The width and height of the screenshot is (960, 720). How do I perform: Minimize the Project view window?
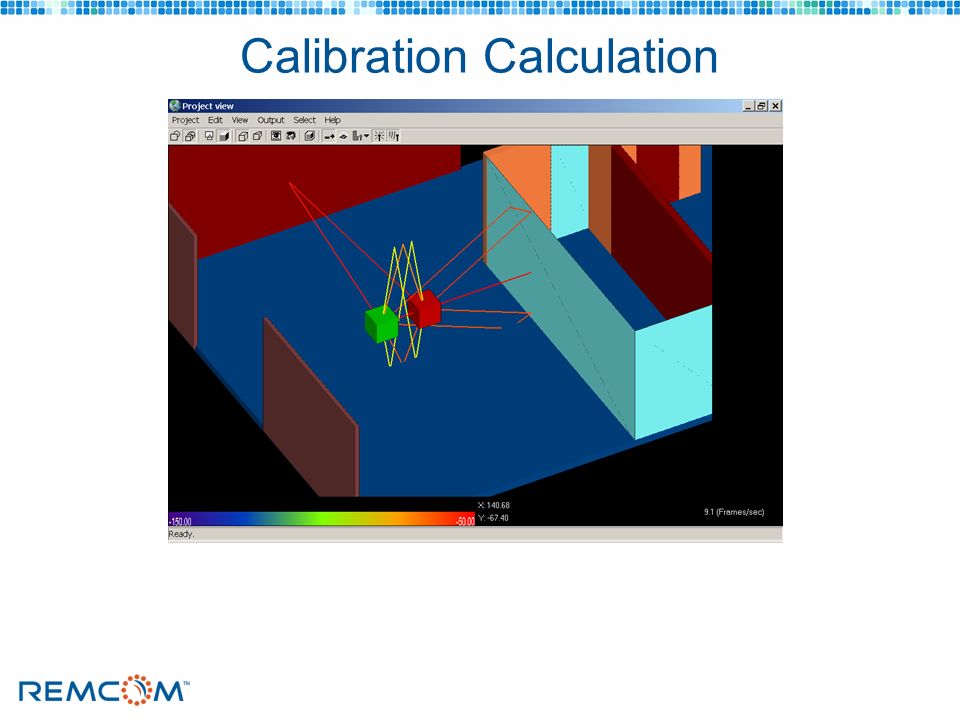748,106
